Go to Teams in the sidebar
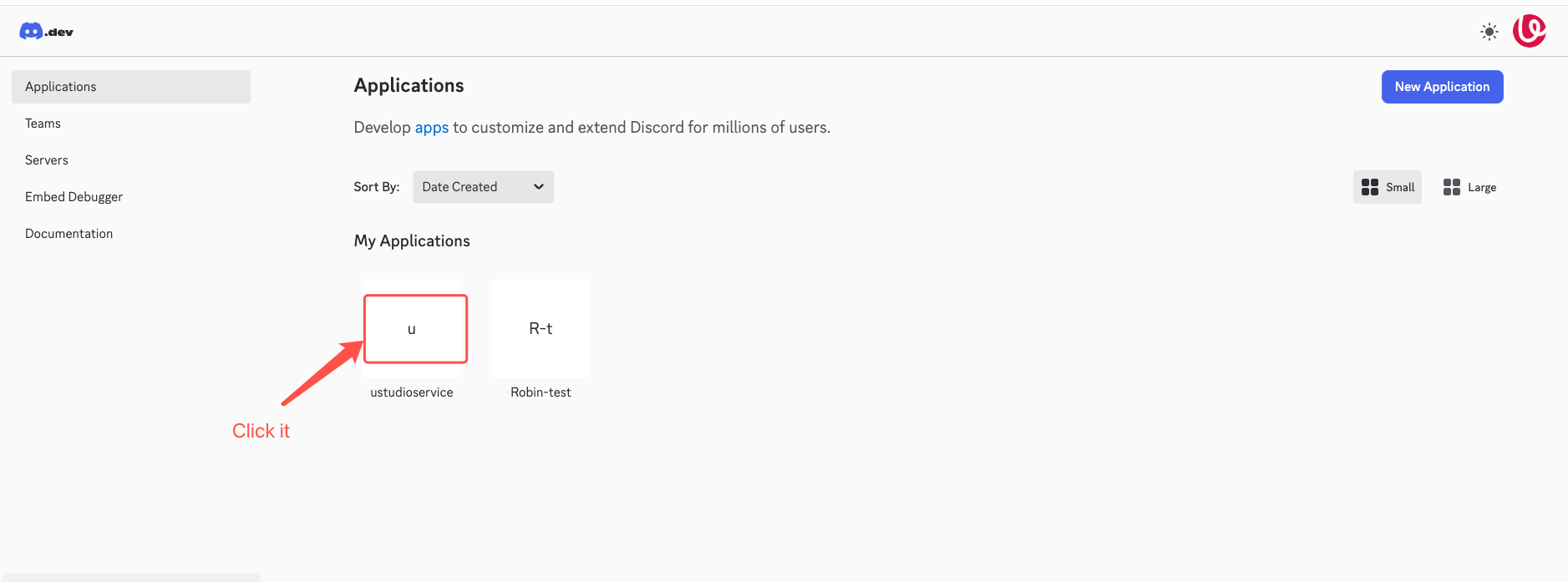 (43, 124)
